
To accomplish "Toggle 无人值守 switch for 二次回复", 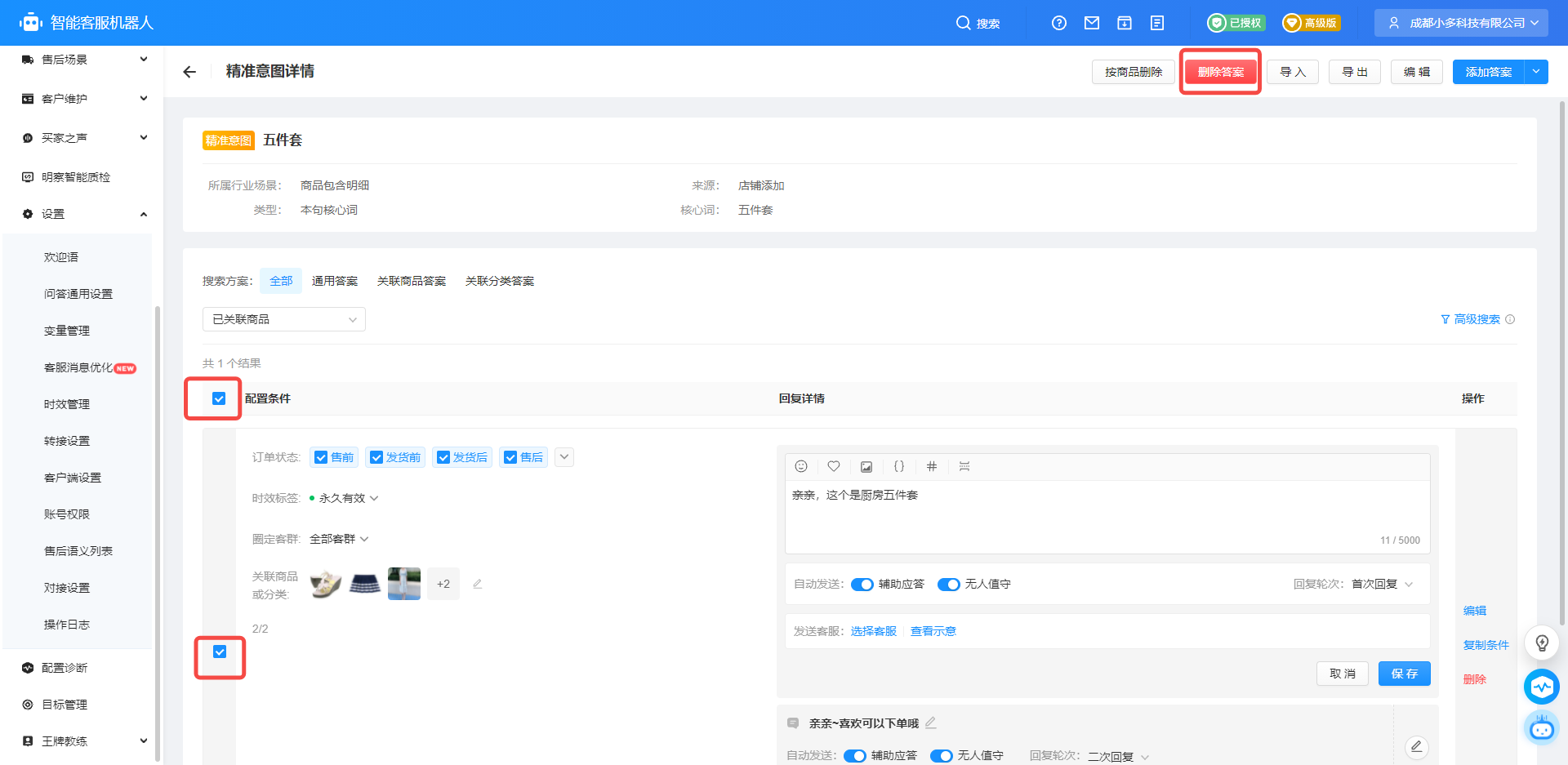I will click(x=942, y=756).
